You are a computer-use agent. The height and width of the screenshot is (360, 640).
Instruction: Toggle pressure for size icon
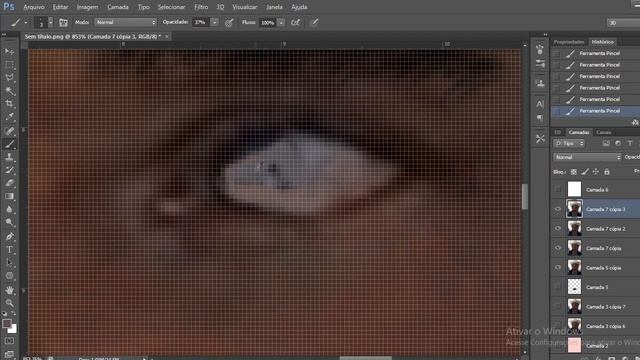pyautogui.click(x=314, y=22)
